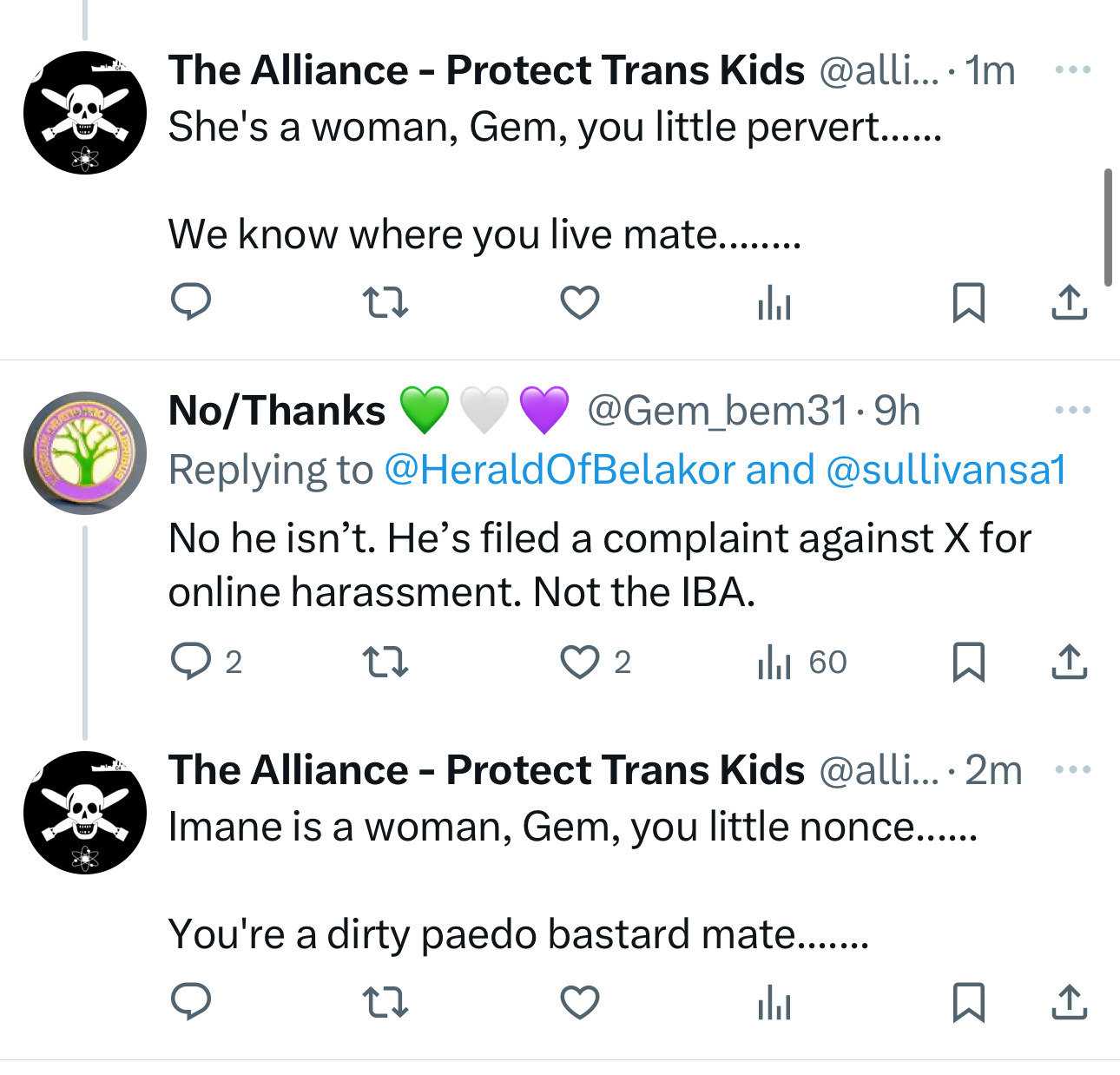
Task: Open more options for the 9h tweet
Action: (1072, 410)
